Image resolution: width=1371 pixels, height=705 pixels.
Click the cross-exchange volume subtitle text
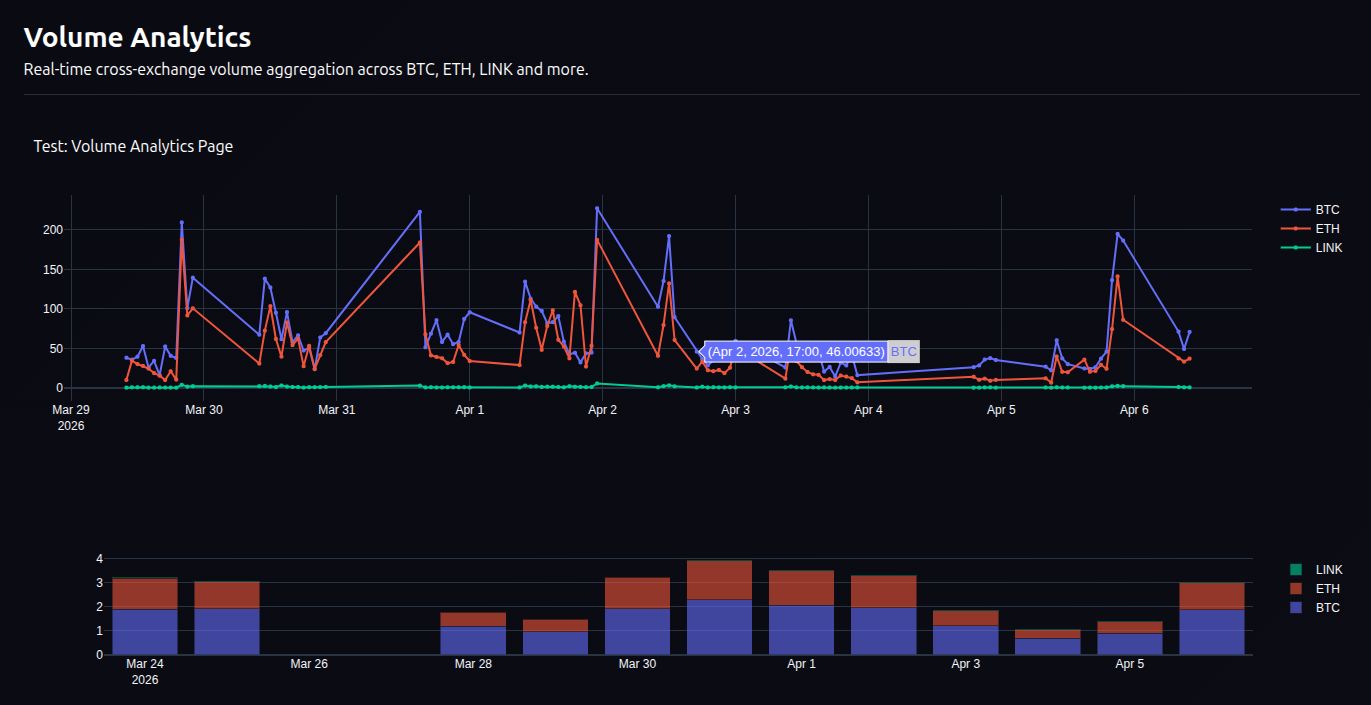tap(306, 69)
